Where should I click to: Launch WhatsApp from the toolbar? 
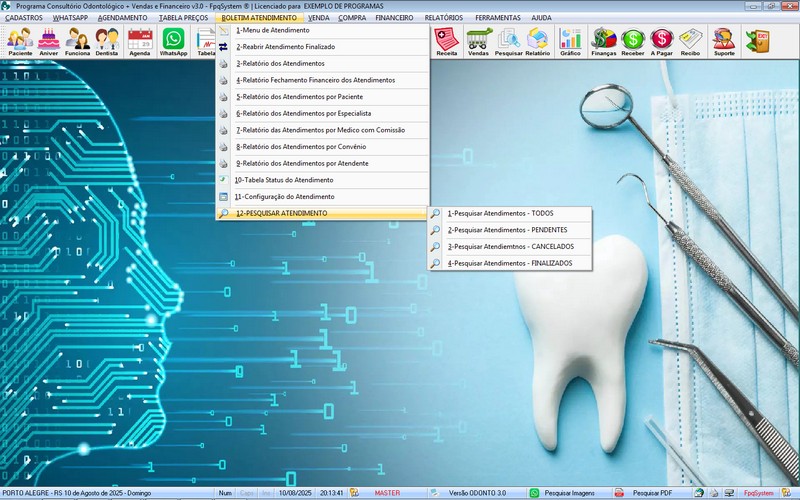[x=174, y=41]
